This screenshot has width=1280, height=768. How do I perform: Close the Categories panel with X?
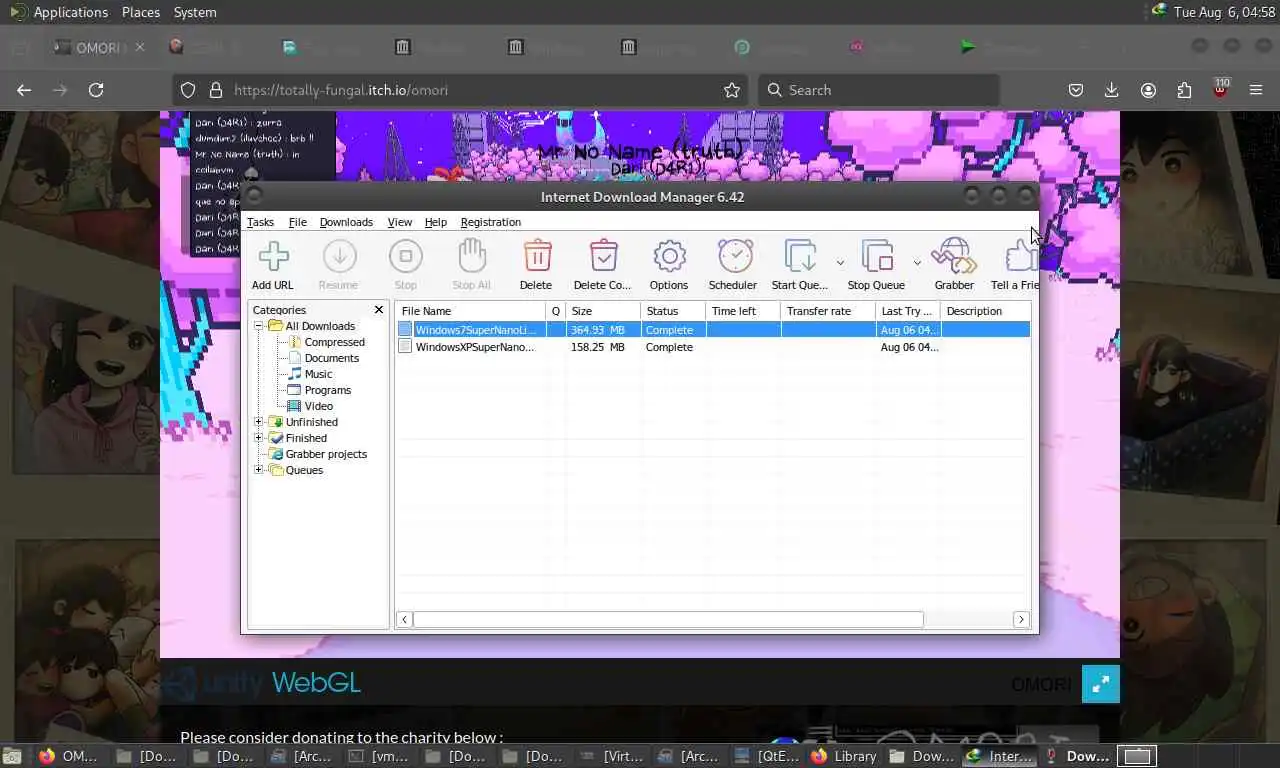379,310
